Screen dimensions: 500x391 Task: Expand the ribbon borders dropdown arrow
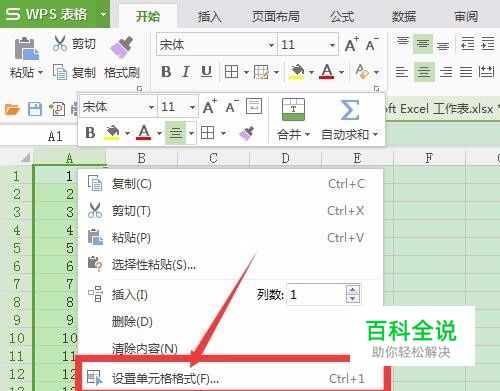[246, 72]
